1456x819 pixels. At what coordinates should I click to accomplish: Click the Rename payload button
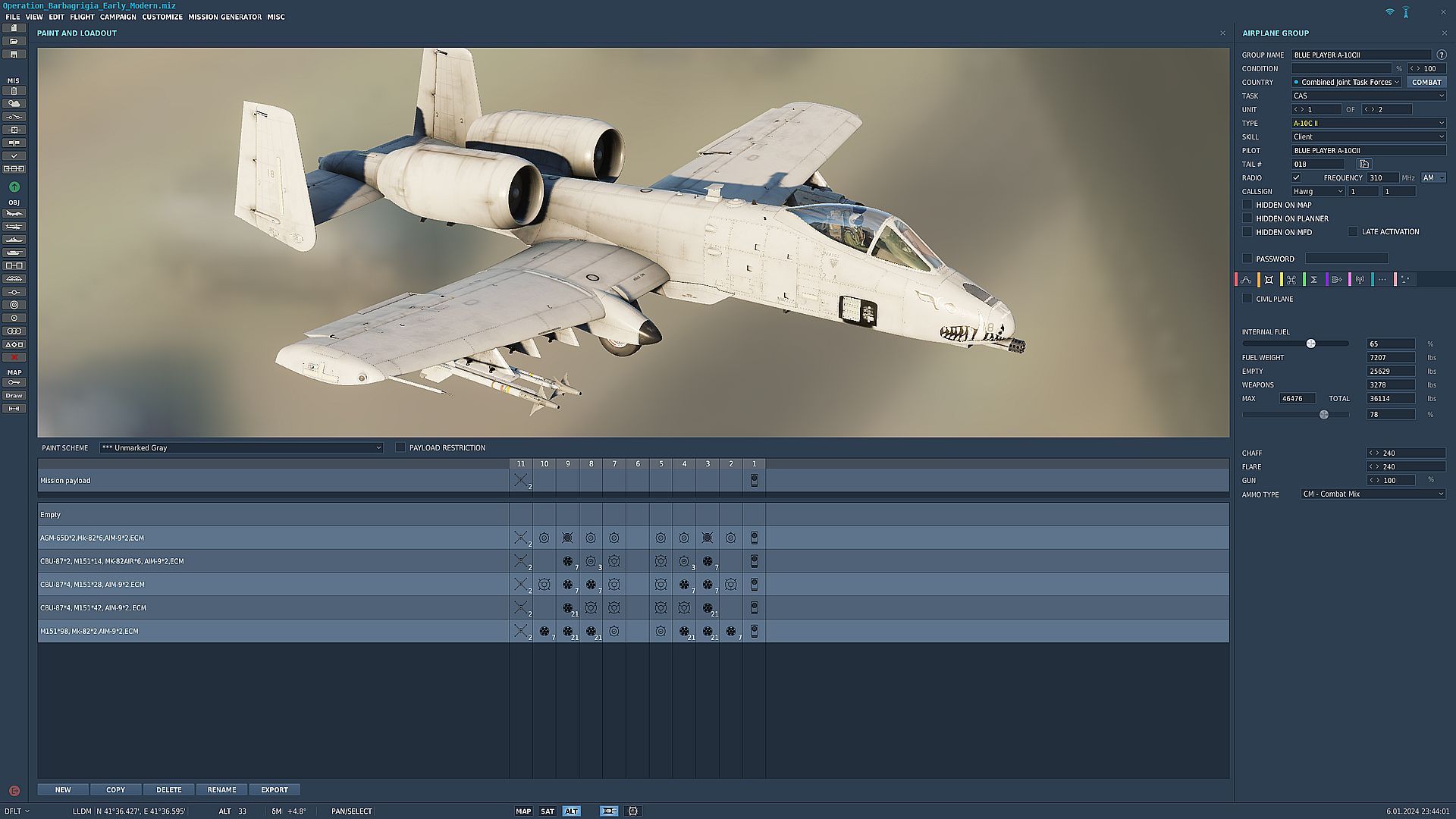(221, 789)
